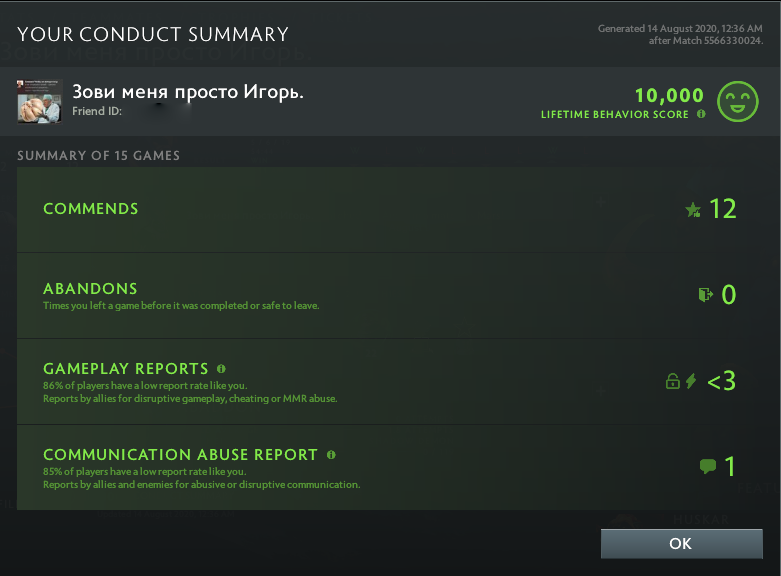
Task: Click the Gameplay Reports heading
Action: pyautogui.click(x=126, y=368)
